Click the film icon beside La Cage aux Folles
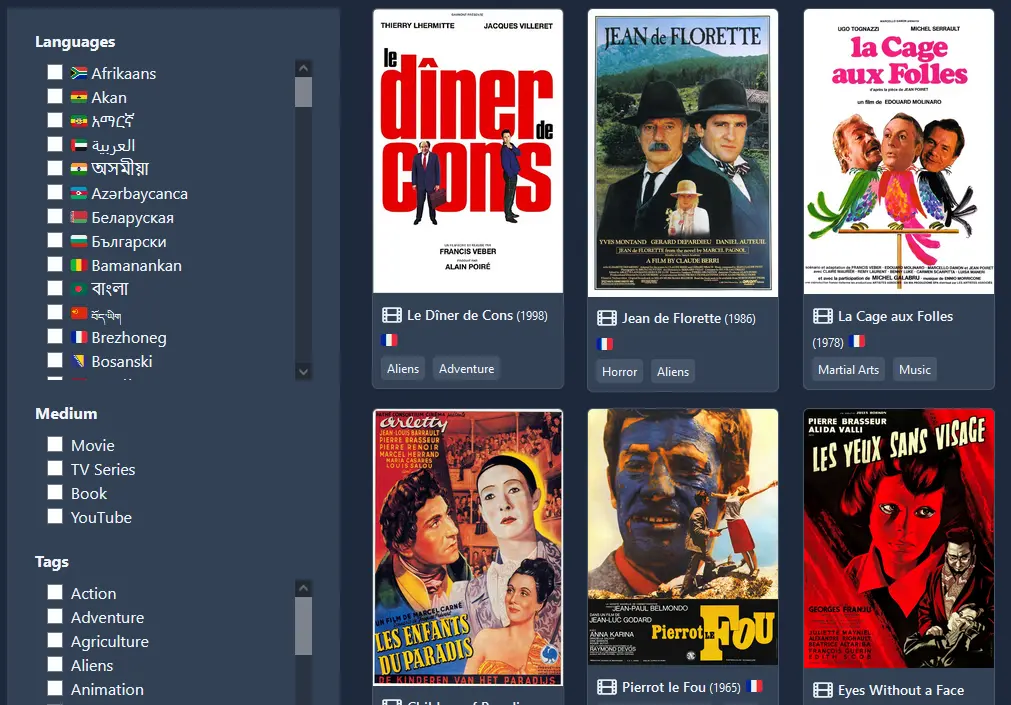This screenshot has width=1011, height=705. pyautogui.click(x=823, y=316)
